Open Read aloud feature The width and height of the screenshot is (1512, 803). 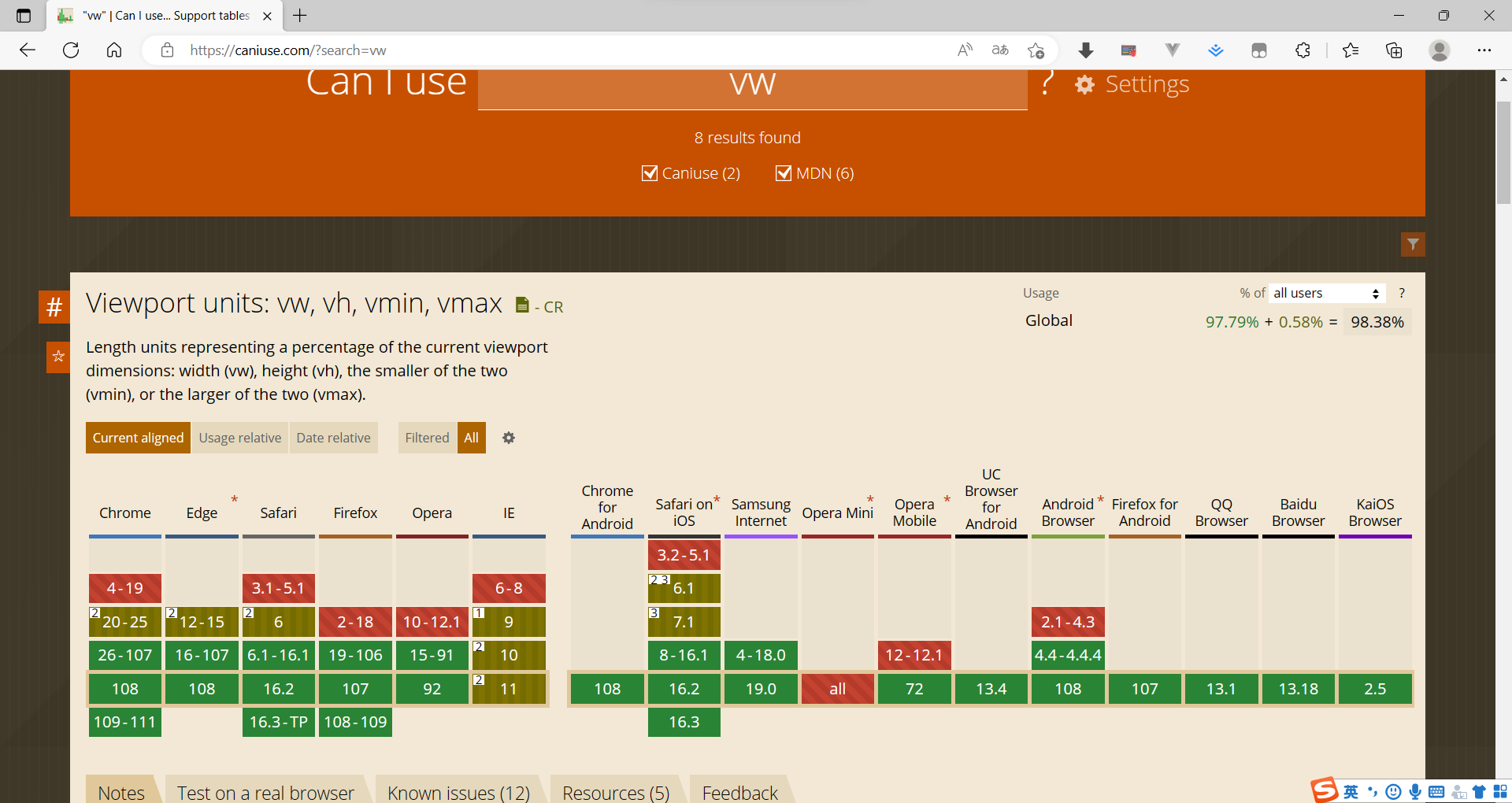[x=965, y=50]
